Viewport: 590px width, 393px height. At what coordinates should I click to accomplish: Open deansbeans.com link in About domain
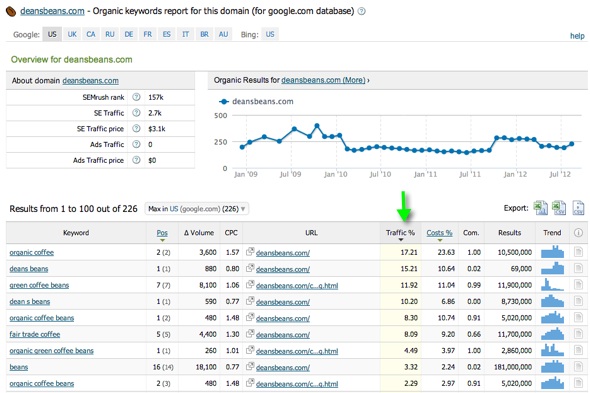pos(90,81)
